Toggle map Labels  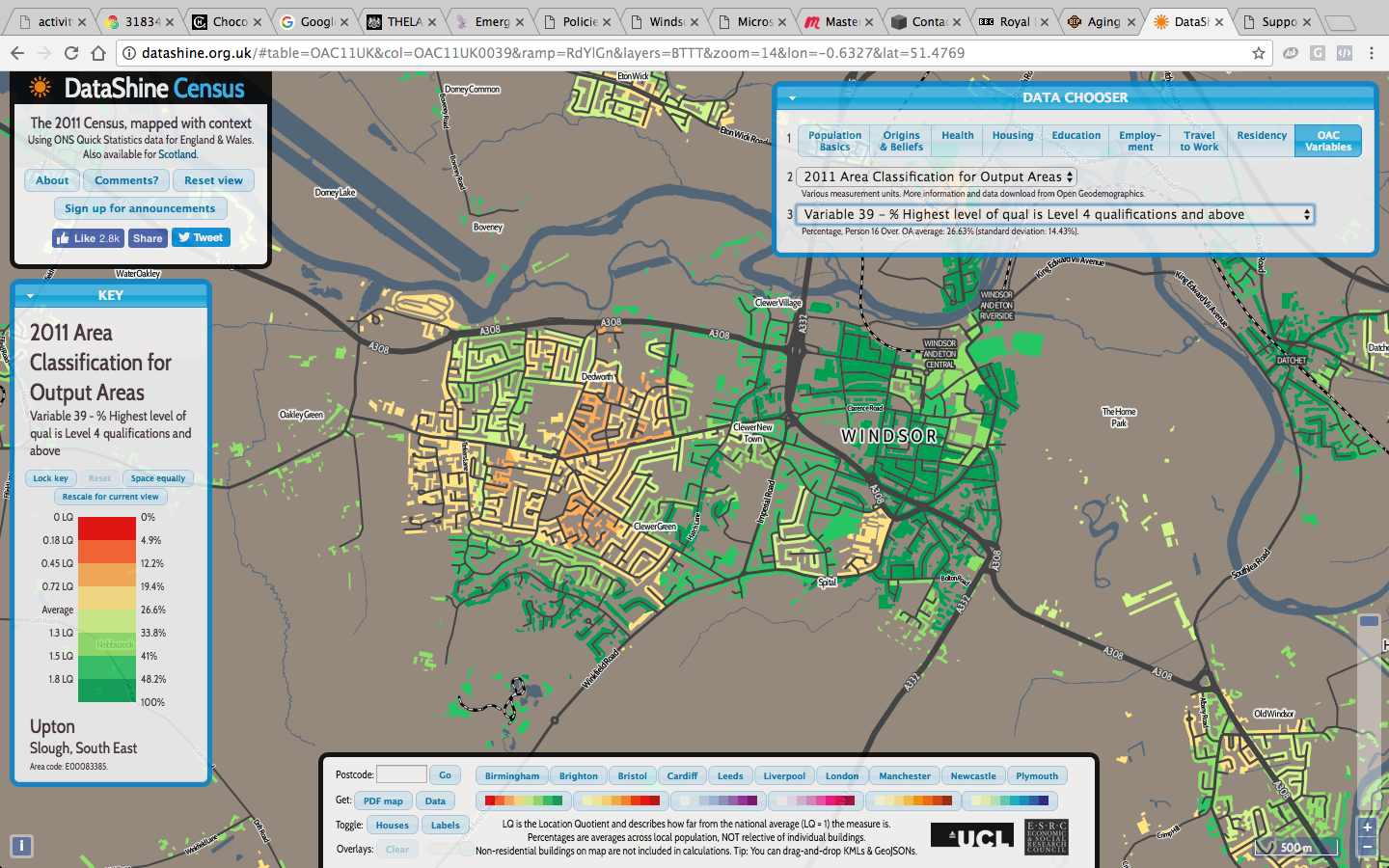pos(445,825)
